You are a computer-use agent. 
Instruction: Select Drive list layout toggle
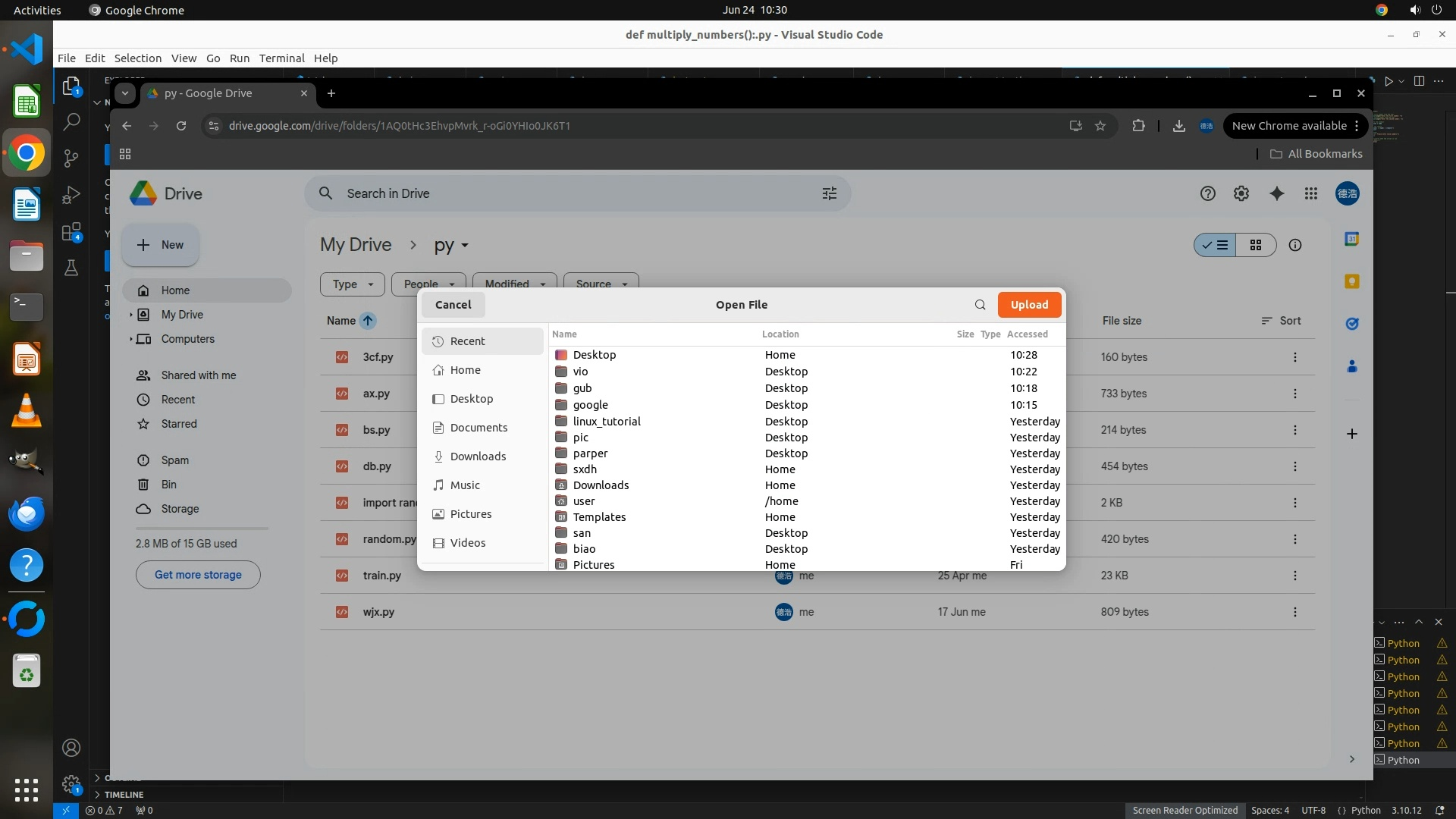click(1216, 245)
